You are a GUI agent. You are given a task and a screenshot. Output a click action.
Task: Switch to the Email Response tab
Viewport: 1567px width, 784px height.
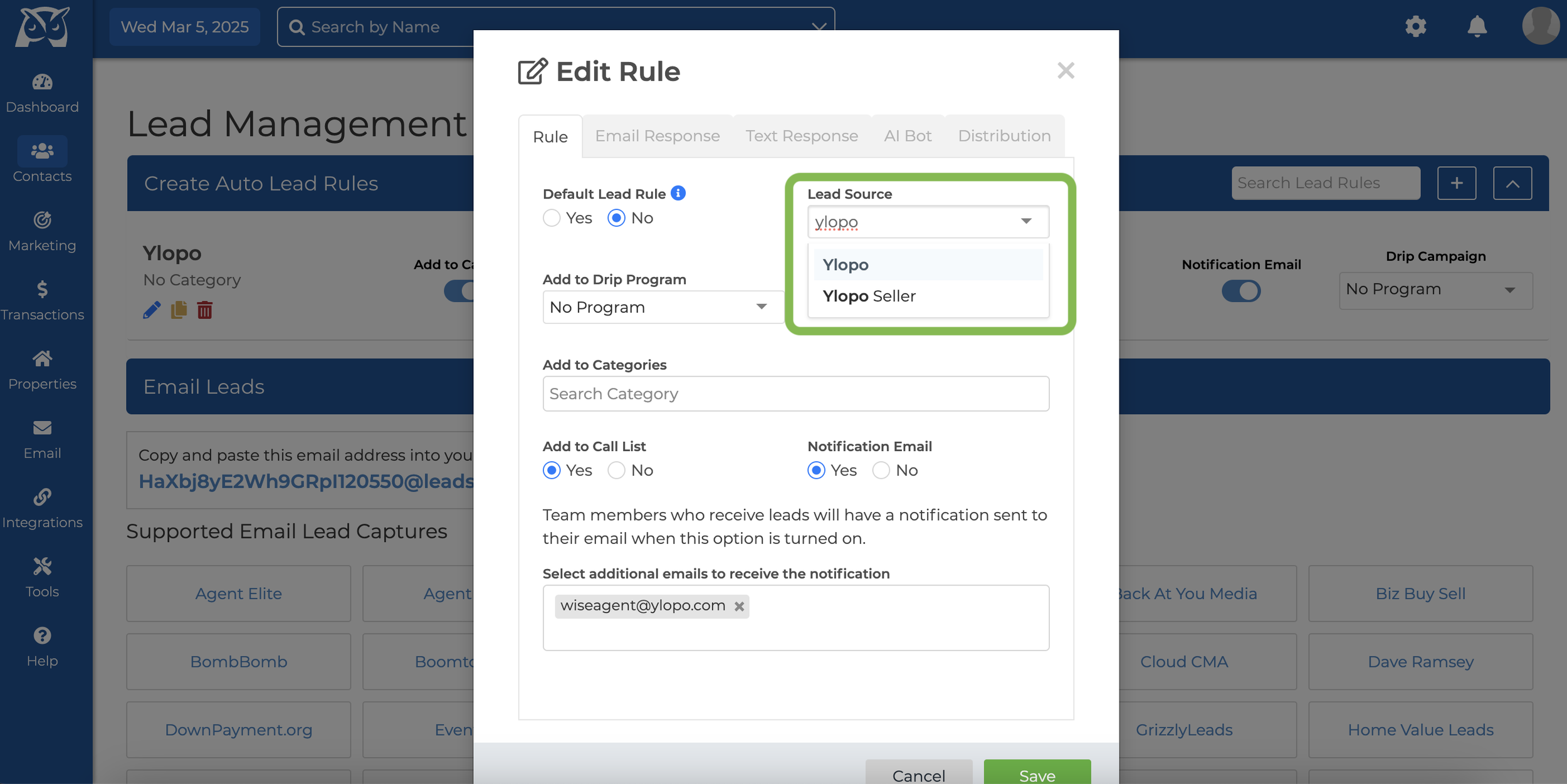(657, 136)
